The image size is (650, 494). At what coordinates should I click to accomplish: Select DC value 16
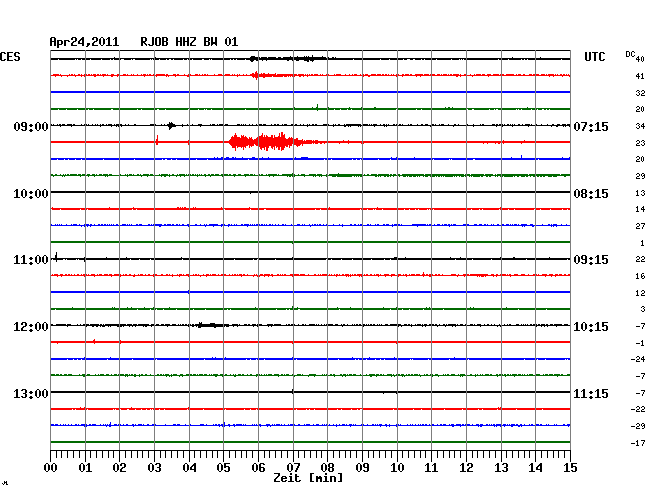[x=640, y=276]
